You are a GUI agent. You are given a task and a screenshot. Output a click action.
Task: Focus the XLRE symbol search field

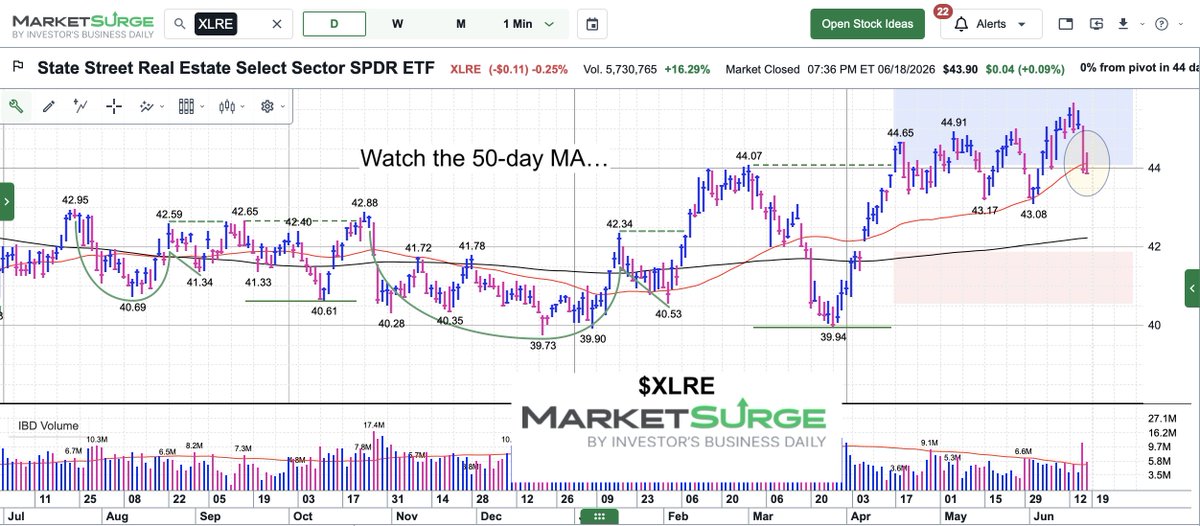tap(228, 24)
